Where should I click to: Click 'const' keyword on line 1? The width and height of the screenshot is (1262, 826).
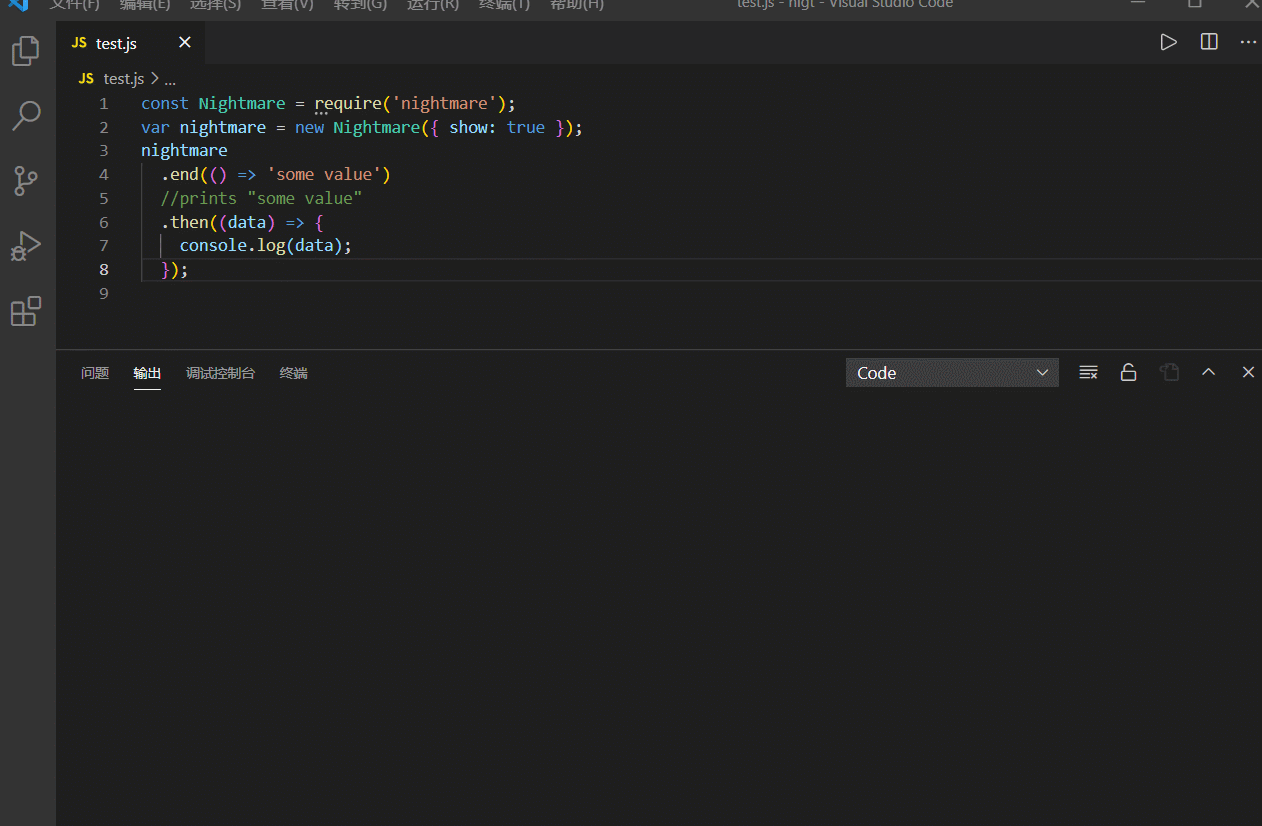click(x=165, y=103)
